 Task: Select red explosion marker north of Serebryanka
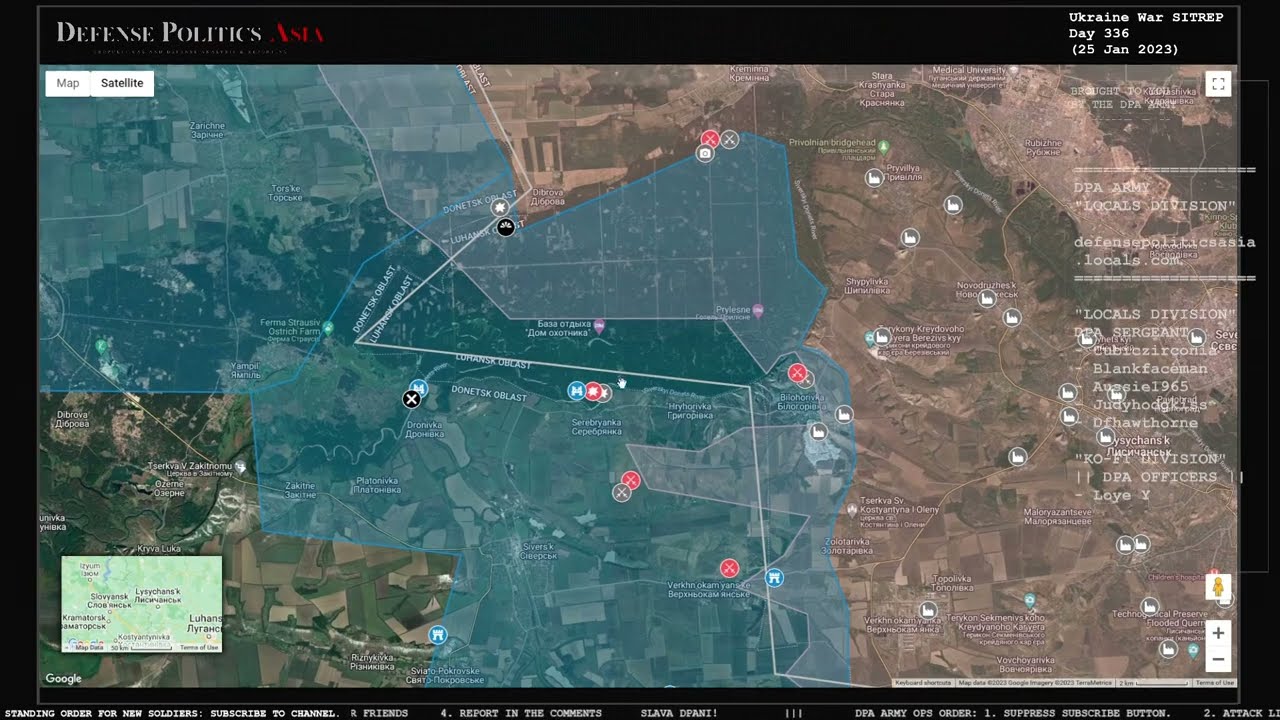[593, 391]
